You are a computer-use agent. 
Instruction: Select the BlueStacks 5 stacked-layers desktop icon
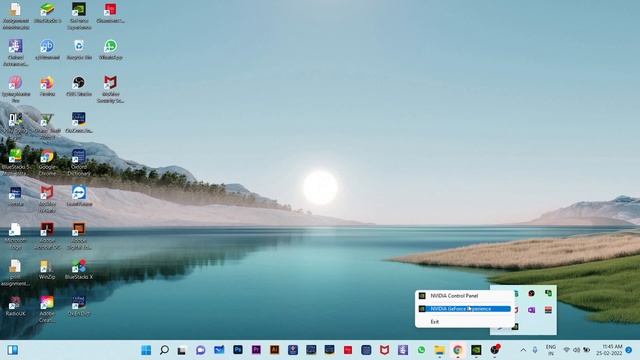coord(47,12)
